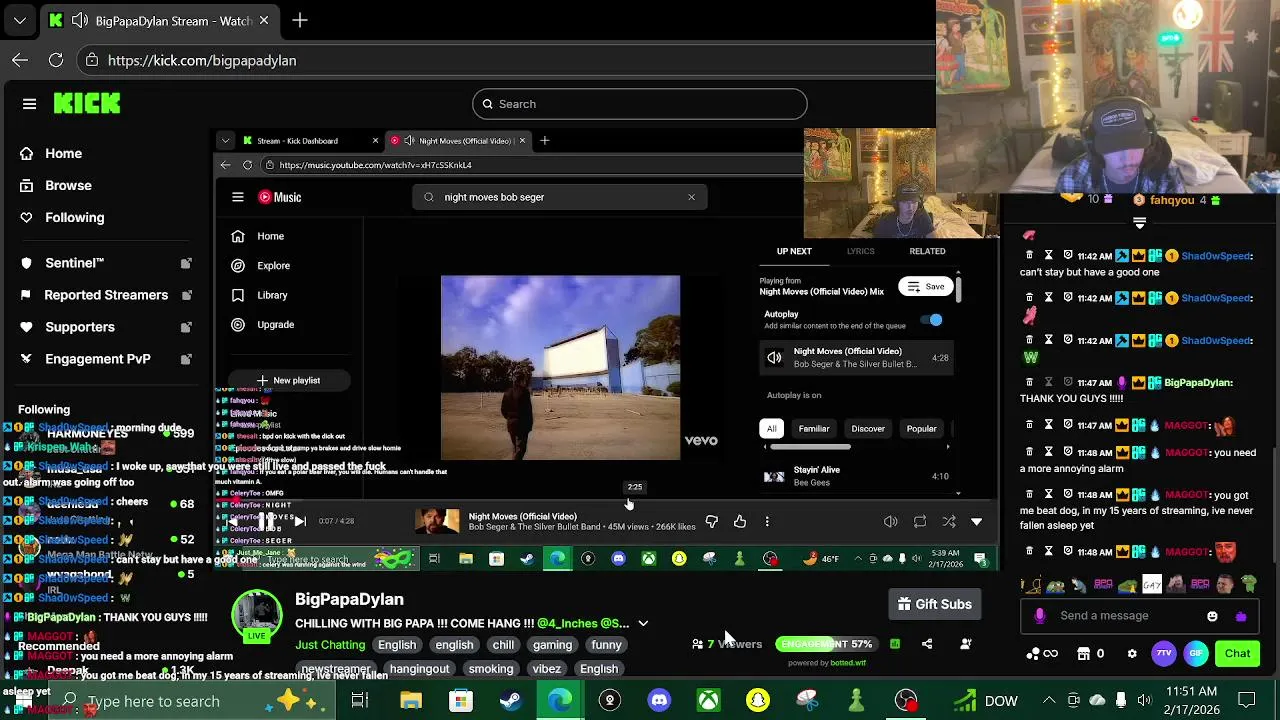Switch to the RELATED tab
1280x720 pixels.
tap(927, 251)
